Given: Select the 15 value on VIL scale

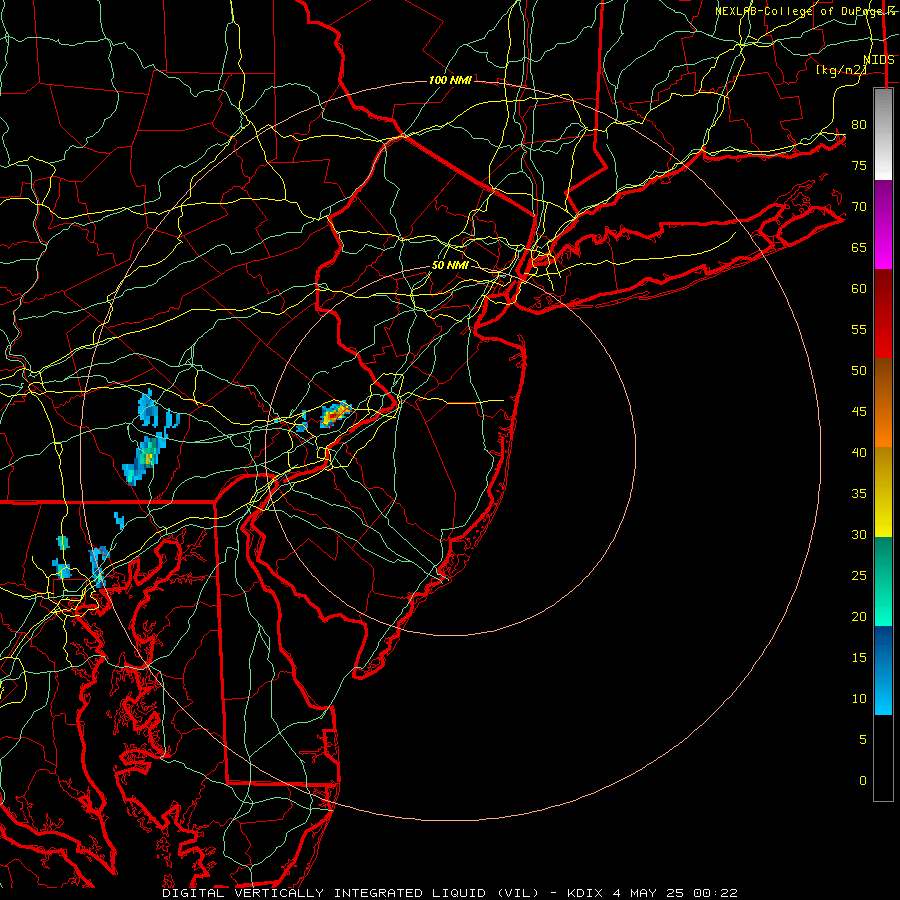Looking at the screenshot, I should (859, 657).
